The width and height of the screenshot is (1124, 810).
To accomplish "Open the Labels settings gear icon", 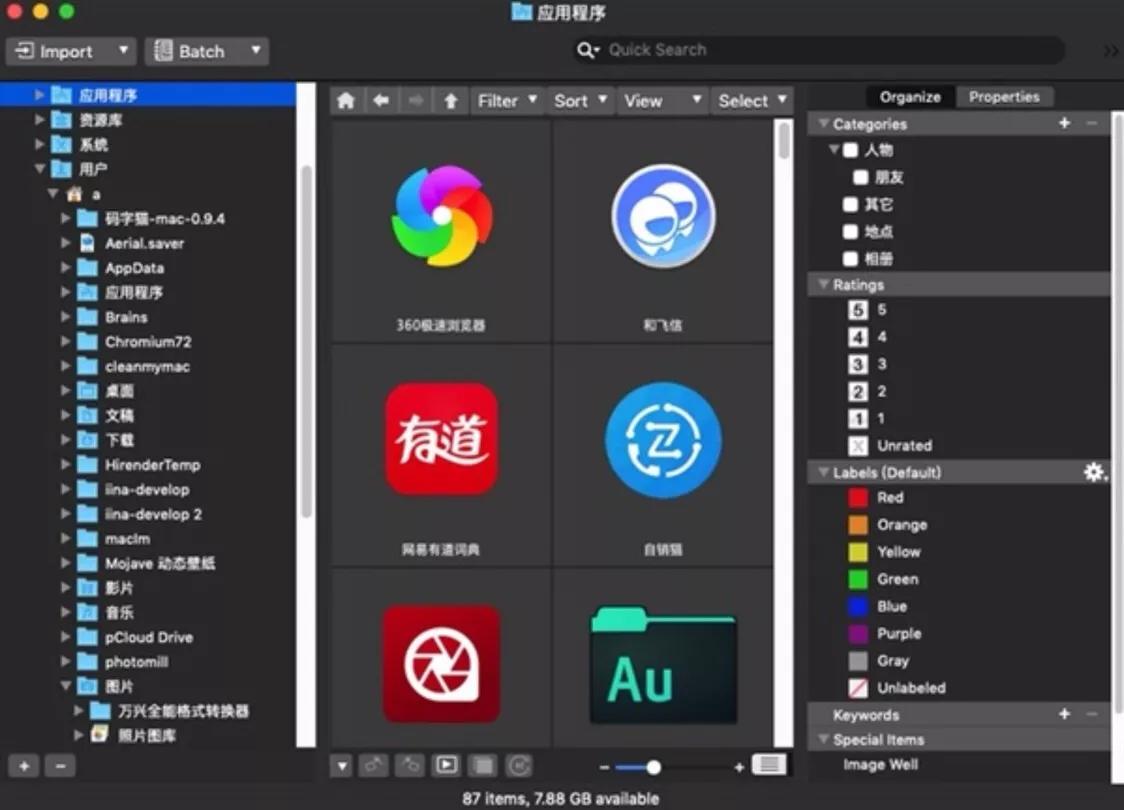I will pyautogui.click(x=1095, y=472).
